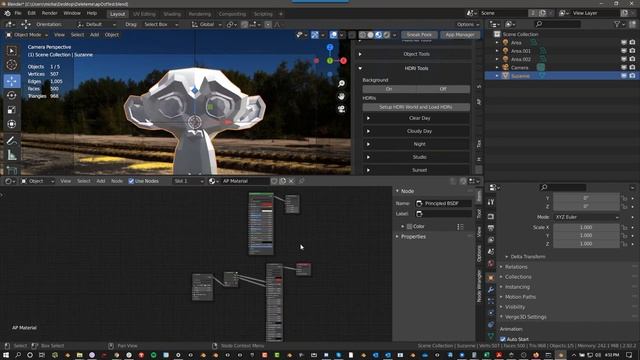
Task: Select the Transform tool in viewport toolbar
Action: (x=11, y=124)
